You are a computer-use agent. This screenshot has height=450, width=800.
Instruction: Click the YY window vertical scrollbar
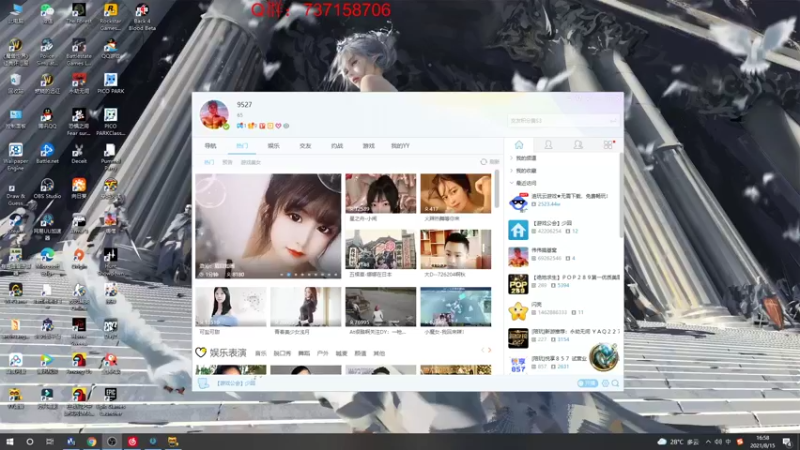(x=497, y=189)
